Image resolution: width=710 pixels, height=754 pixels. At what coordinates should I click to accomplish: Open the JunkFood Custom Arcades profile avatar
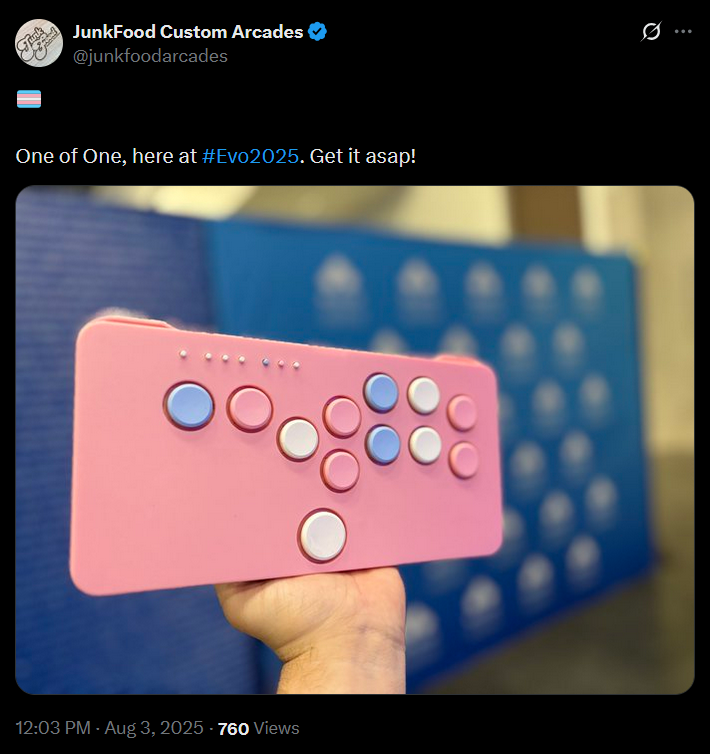(38, 43)
